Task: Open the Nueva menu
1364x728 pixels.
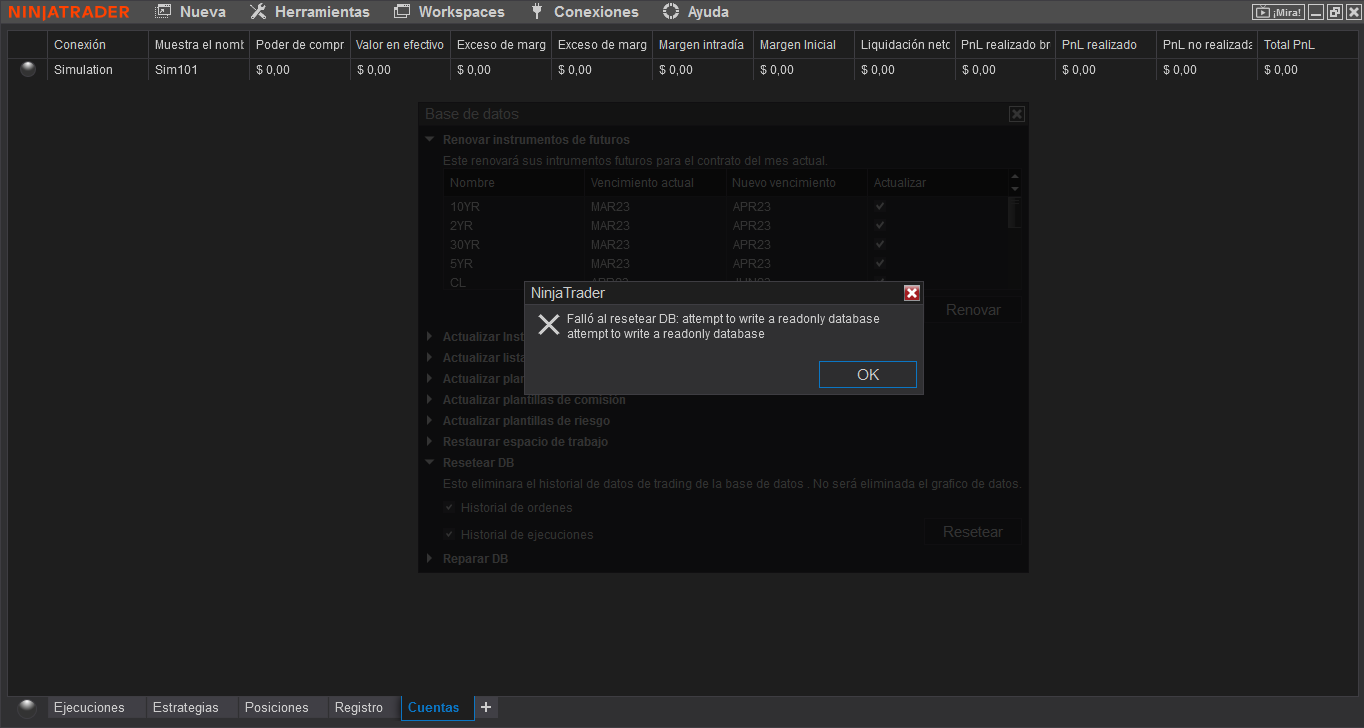Action: click(x=191, y=12)
